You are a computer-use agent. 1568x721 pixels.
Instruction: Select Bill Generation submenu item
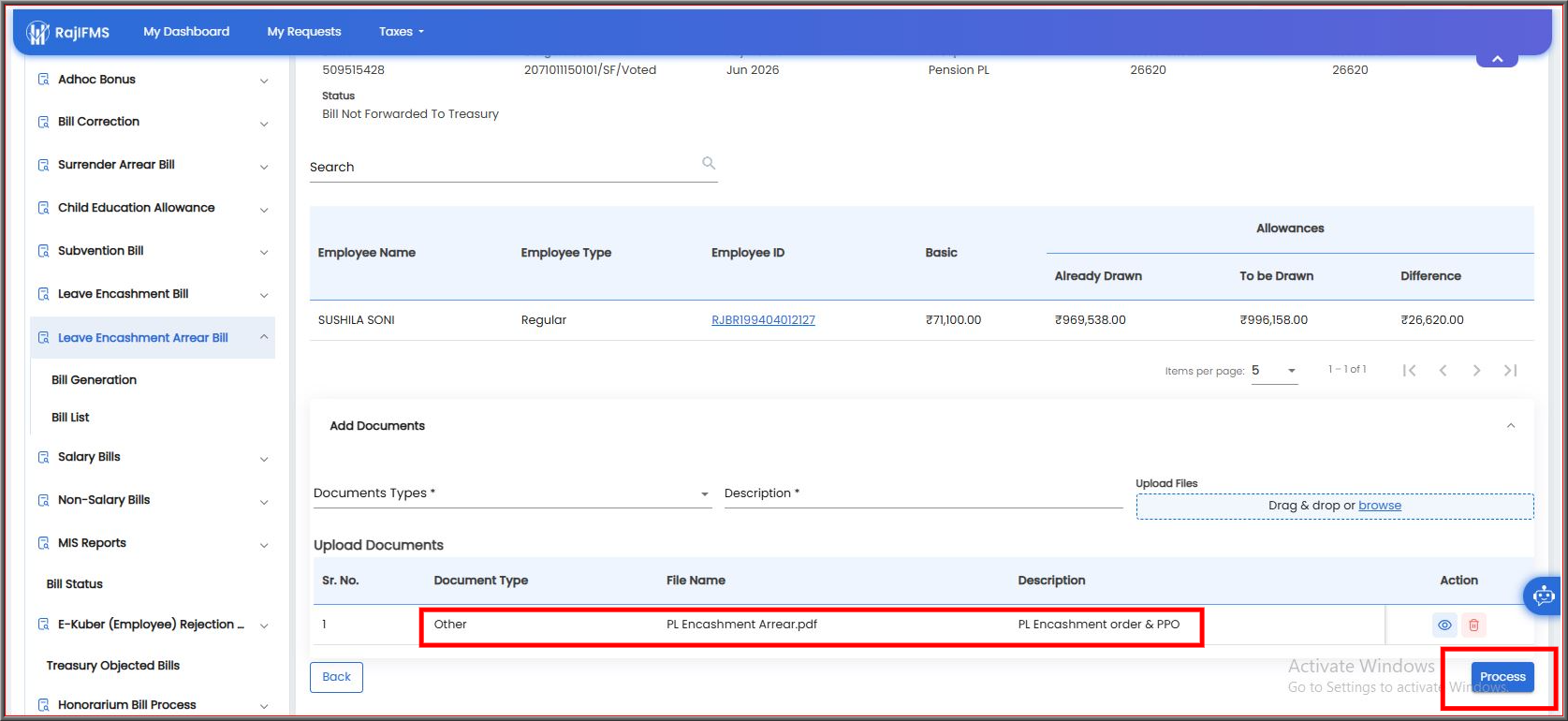[94, 380]
